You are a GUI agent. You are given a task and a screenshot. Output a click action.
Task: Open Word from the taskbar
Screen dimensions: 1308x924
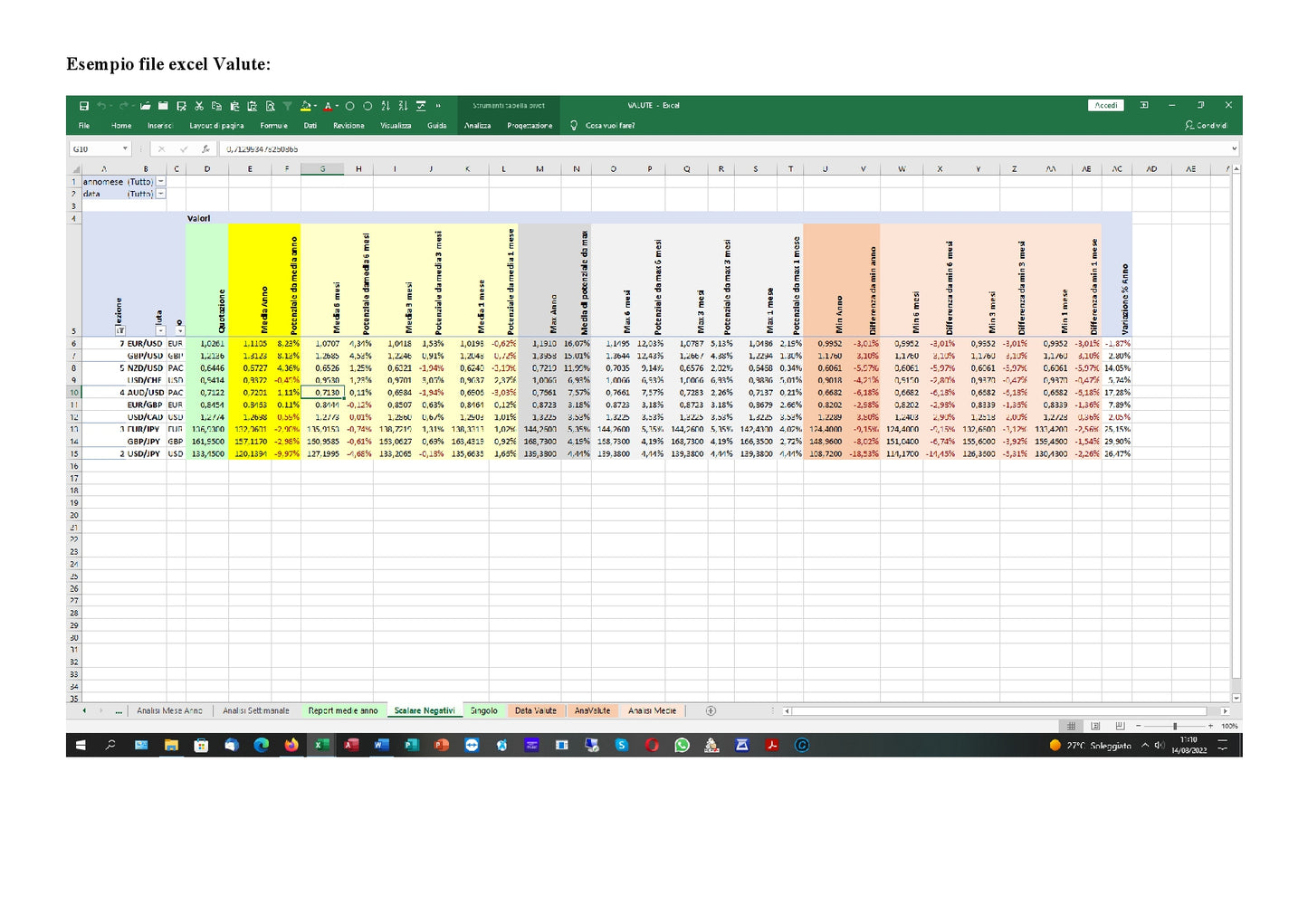pos(381,745)
